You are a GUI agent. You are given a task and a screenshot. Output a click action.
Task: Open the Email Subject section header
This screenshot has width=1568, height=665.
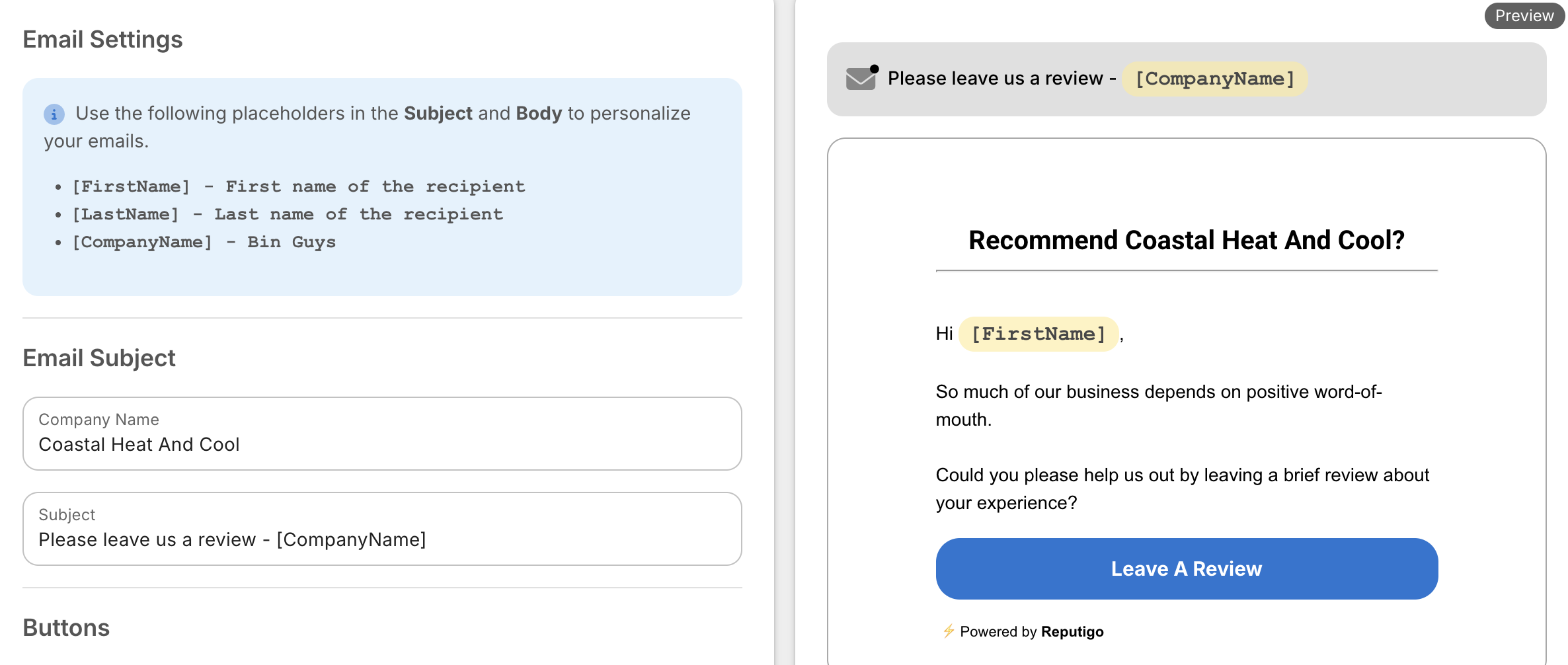pos(99,357)
